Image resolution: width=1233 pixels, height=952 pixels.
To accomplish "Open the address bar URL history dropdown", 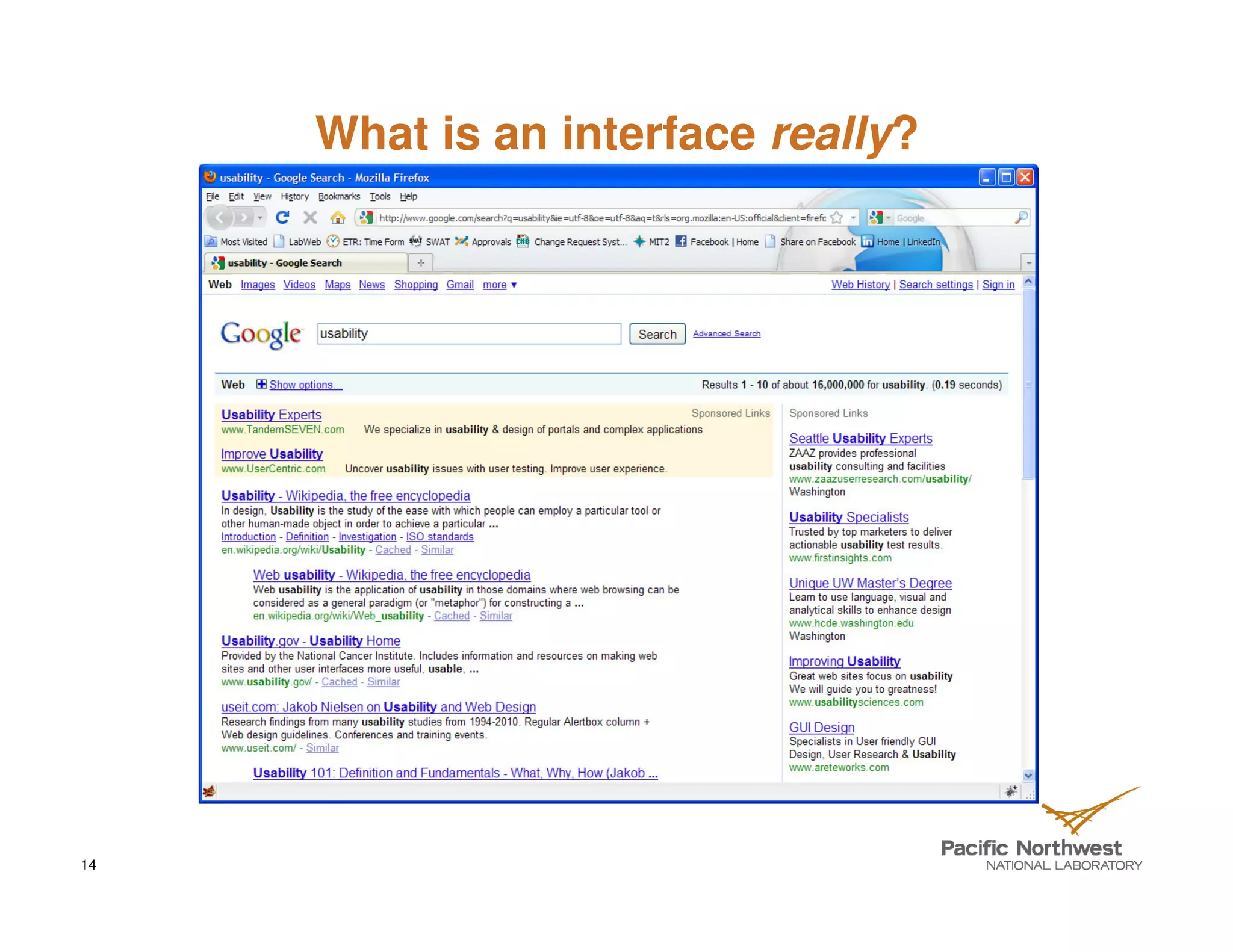I will 853,218.
